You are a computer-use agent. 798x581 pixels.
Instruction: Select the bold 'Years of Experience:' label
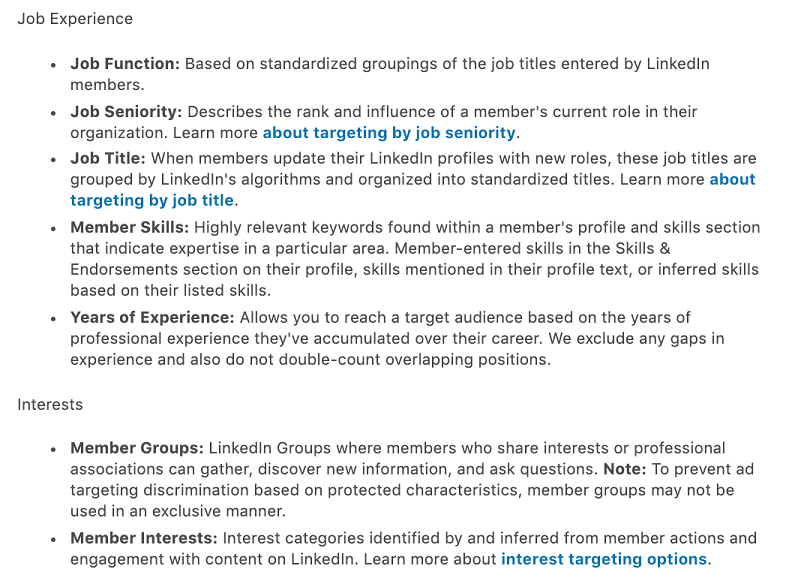pyautogui.click(x=152, y=317)
